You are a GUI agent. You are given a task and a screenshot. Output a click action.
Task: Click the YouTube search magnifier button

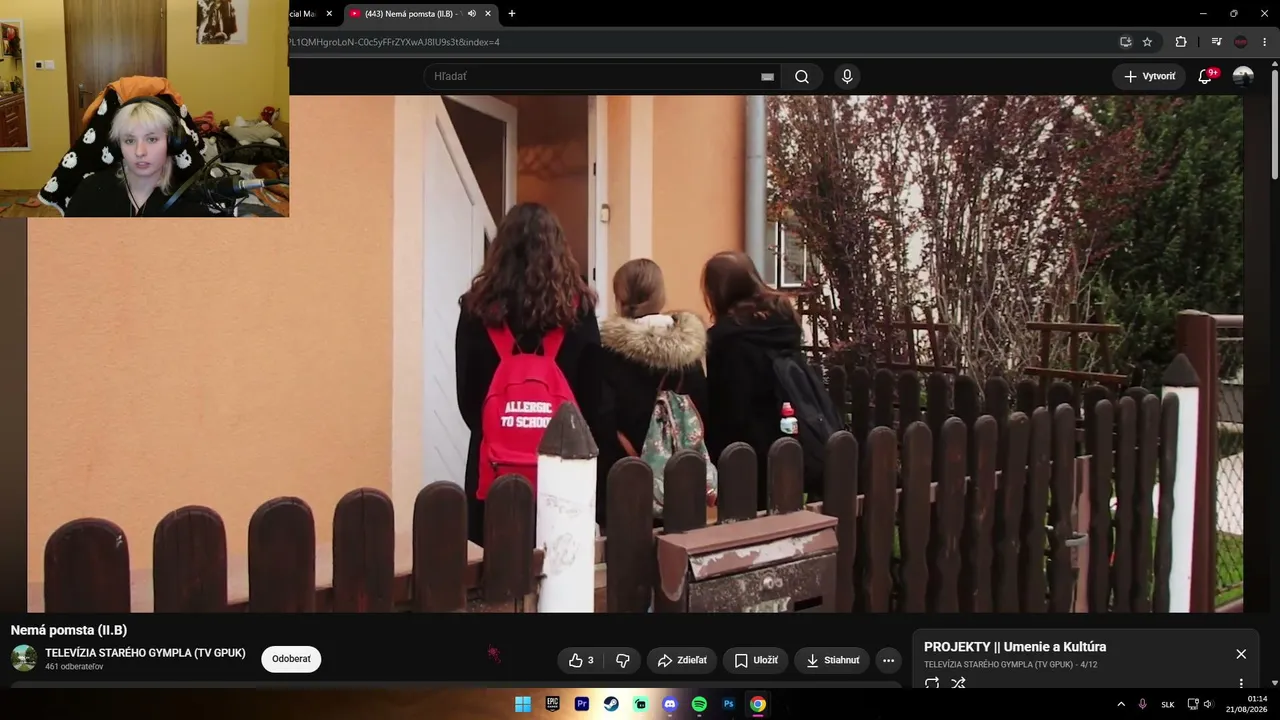[802, 77]
